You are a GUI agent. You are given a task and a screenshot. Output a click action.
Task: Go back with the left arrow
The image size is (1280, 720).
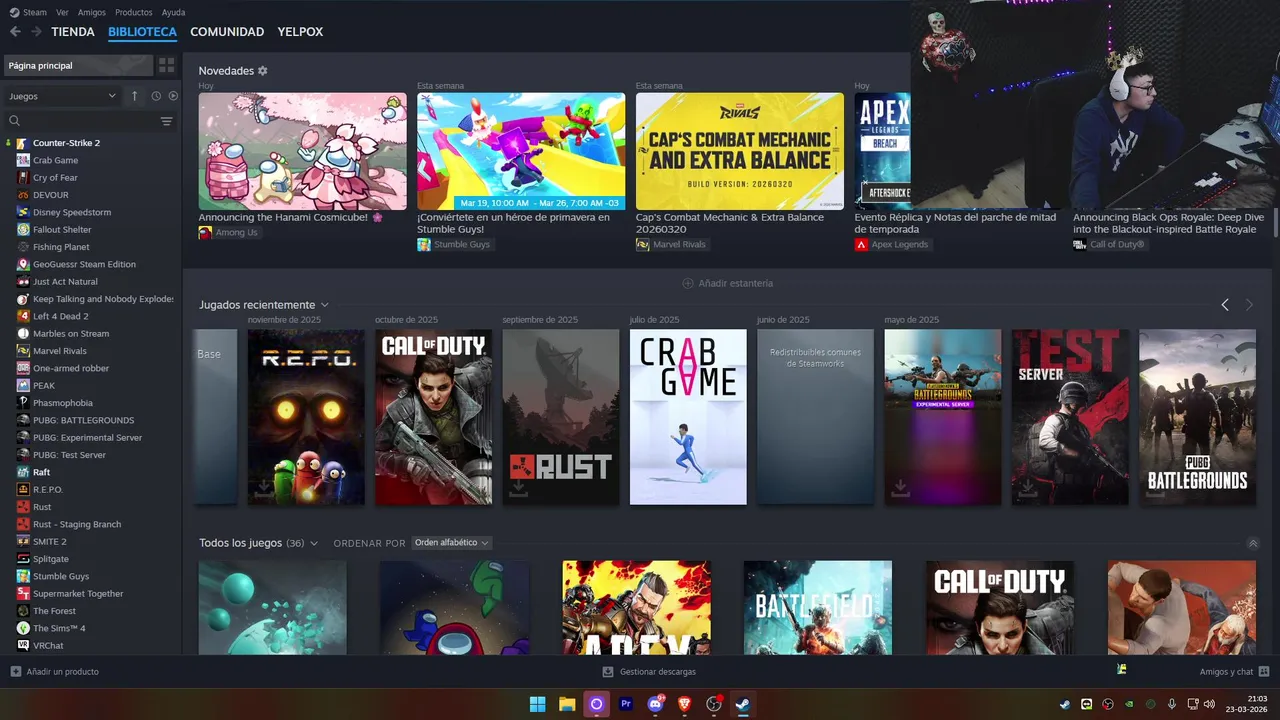coord(15,32)
